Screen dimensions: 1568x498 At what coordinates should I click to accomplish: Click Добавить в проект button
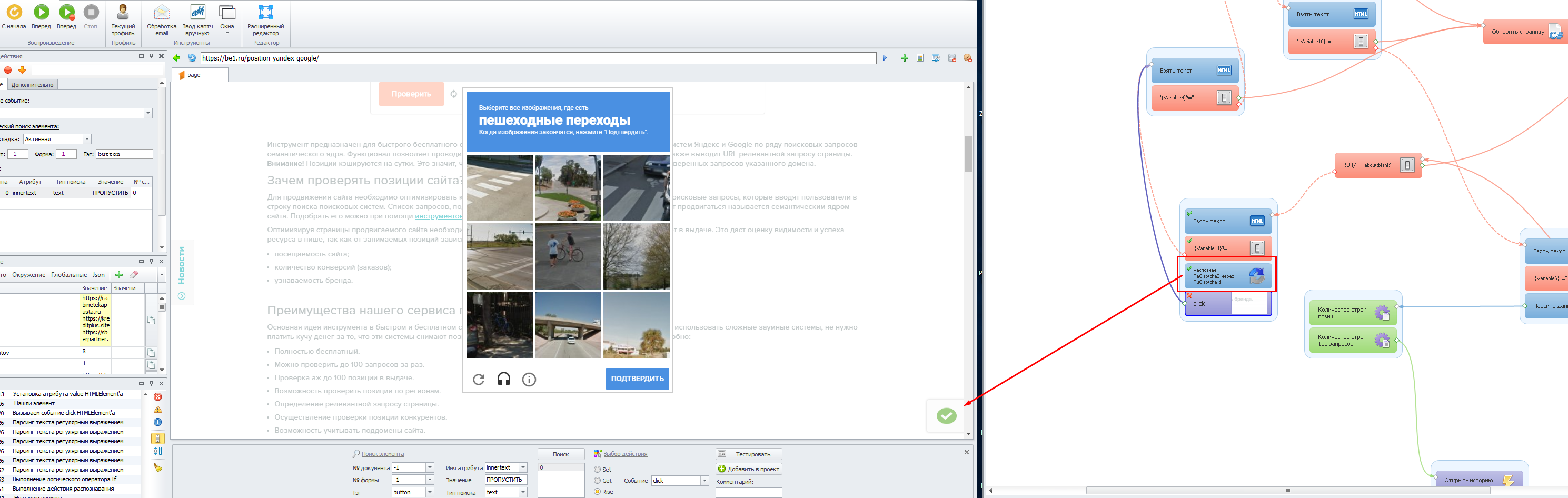point(749,469)
